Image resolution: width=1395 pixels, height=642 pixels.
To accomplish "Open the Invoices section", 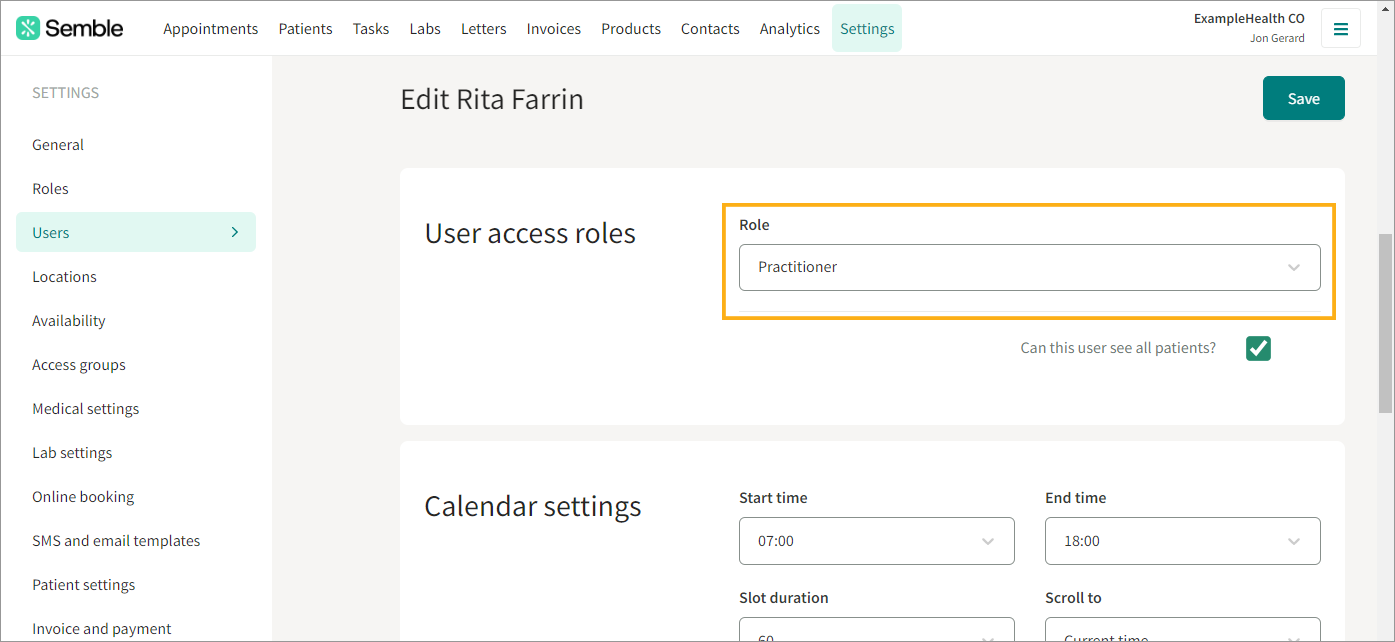I will pos(553,29).
